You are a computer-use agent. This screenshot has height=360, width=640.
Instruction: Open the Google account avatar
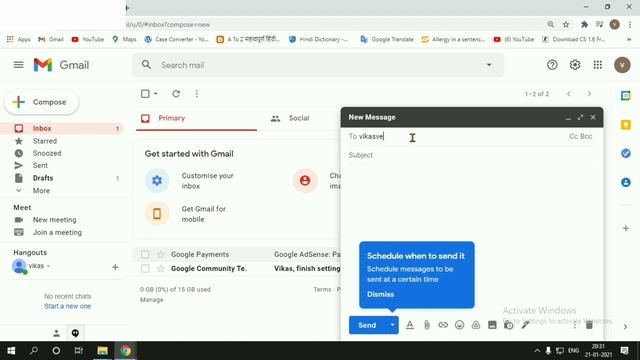[x=622, y=65]
